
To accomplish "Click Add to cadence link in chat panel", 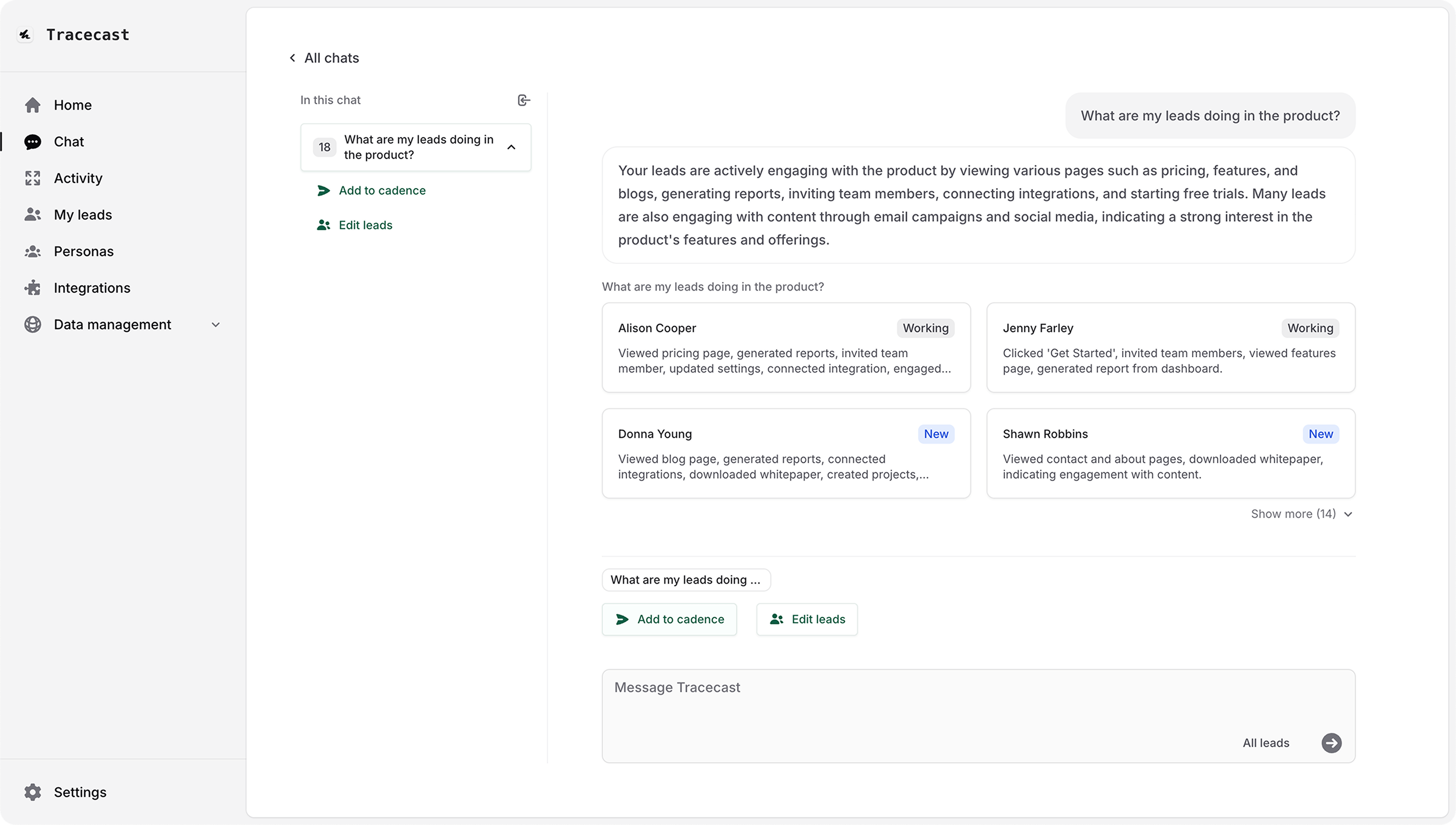I will click(382, 190).
